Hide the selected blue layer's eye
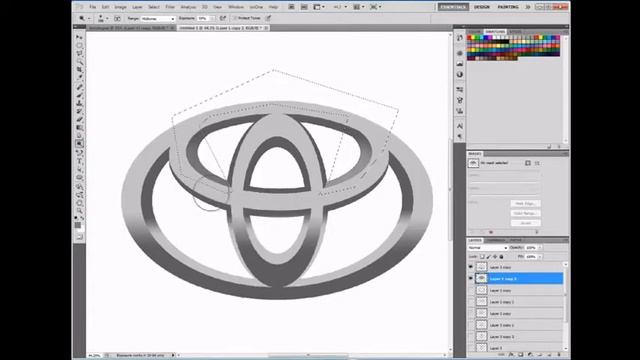 471,278
